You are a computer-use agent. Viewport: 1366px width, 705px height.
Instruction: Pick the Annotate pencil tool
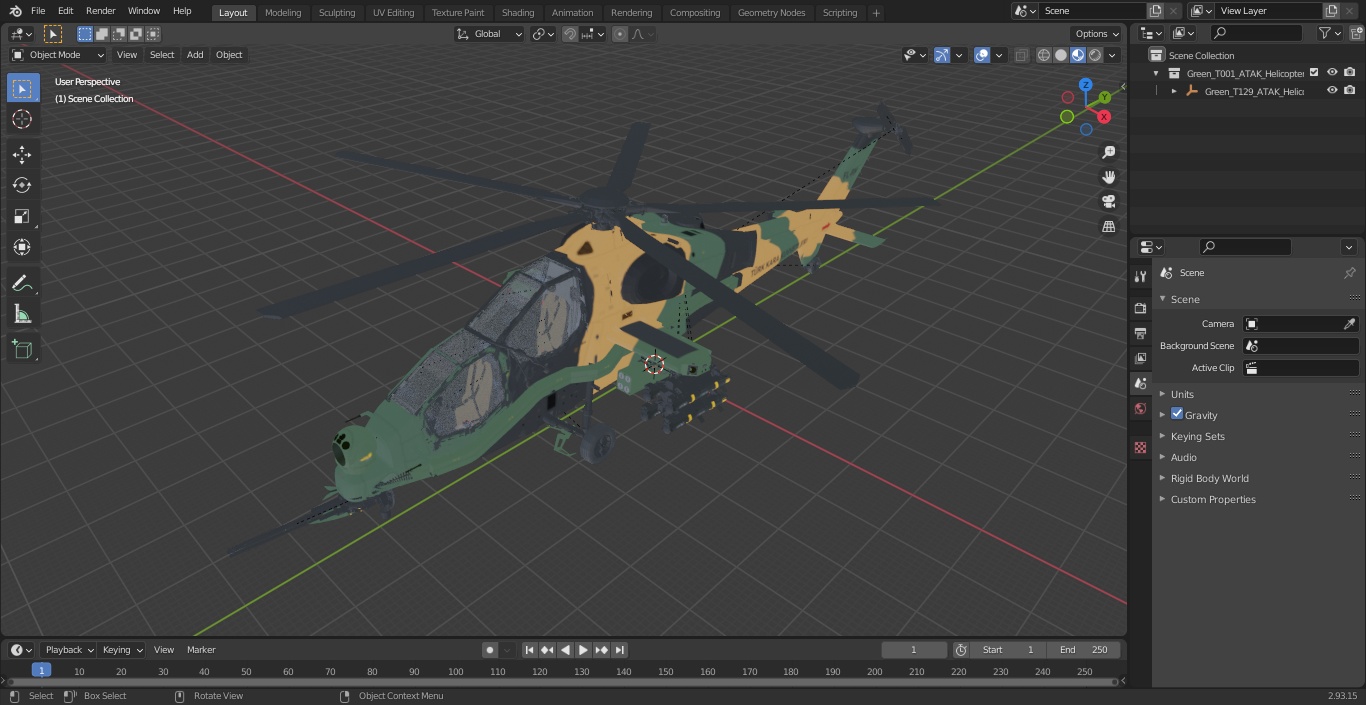(22, 283)
